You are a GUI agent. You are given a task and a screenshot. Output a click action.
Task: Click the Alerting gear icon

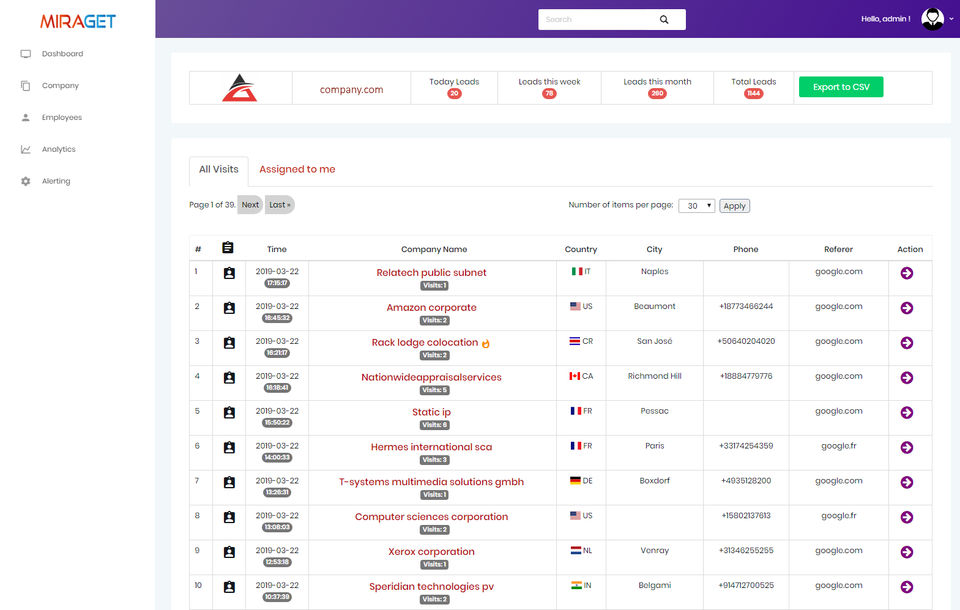point(26,181)
